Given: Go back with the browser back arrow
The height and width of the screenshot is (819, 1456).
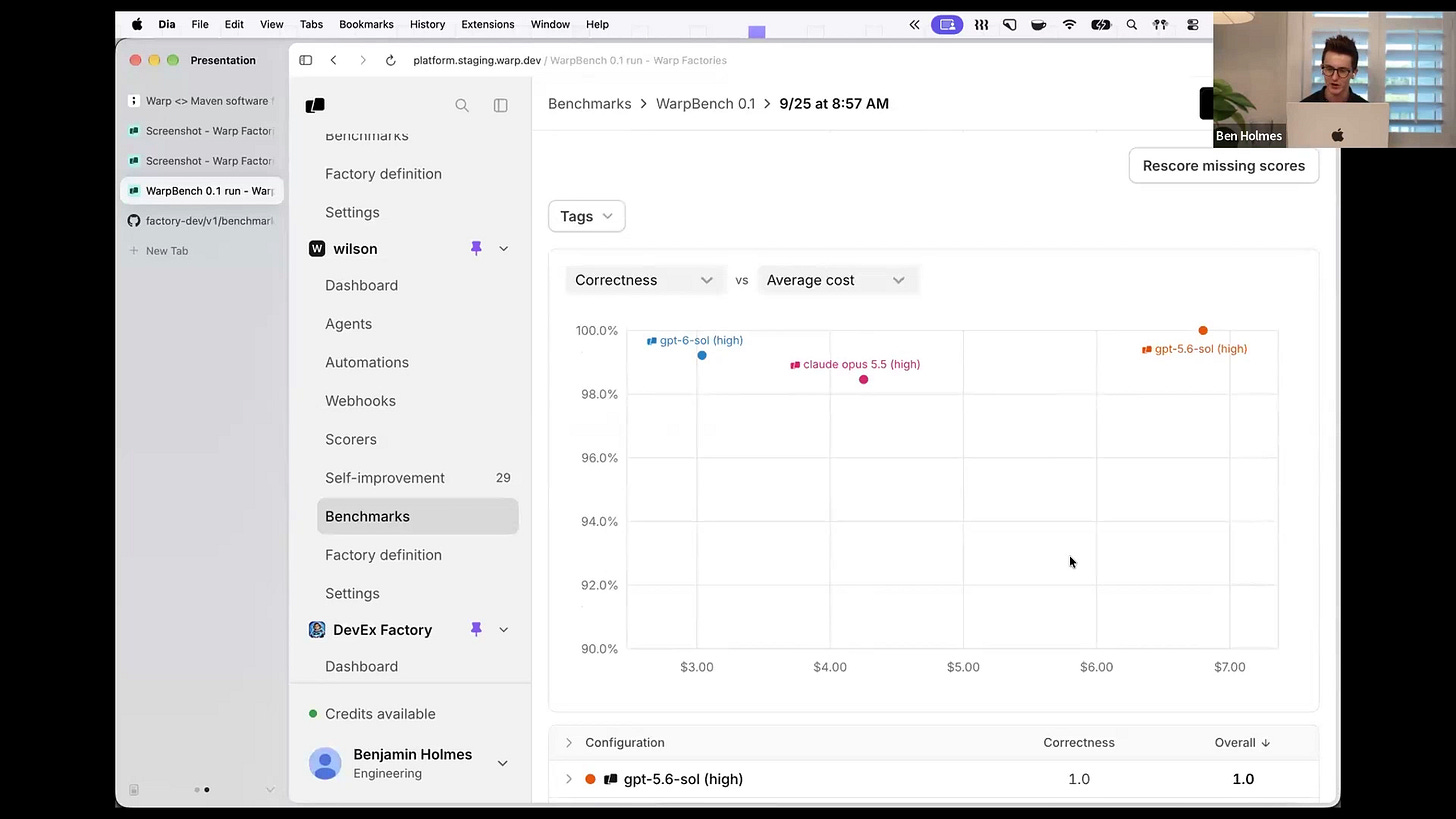Looking at the screenshot, I should pos(334,60).
